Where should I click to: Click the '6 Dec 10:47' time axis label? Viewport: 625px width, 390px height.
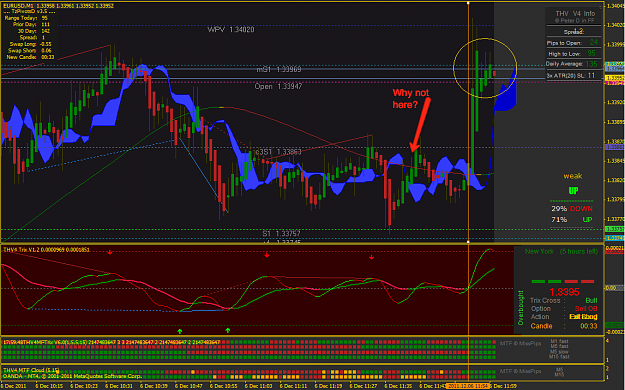[189, 386]
